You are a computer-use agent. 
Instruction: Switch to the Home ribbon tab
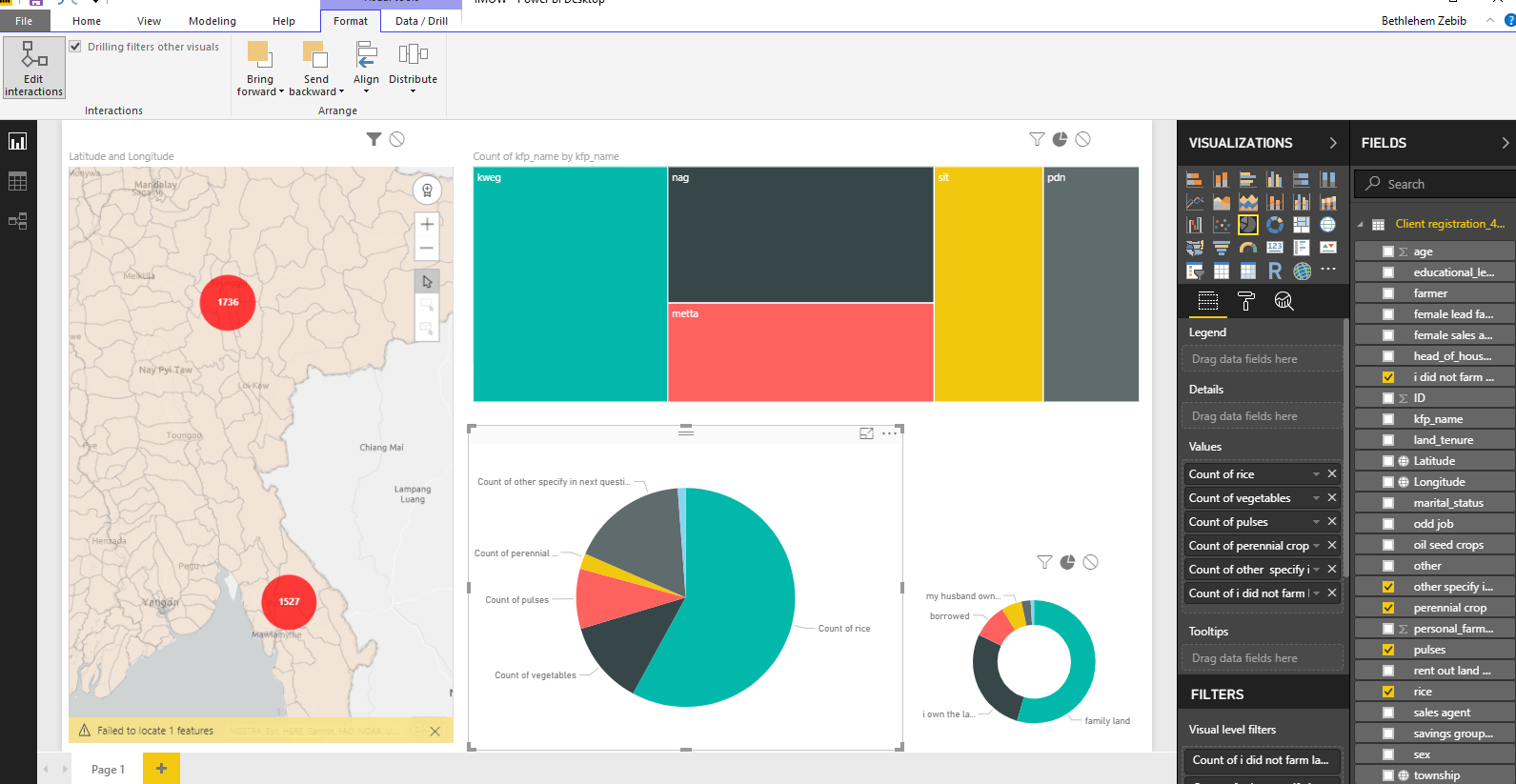pos(87,21)
